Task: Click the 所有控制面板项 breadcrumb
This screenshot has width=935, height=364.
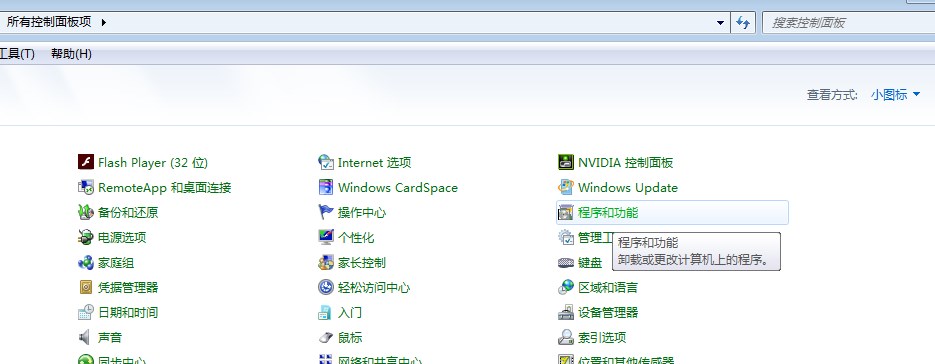Action: tap(49, 23)
